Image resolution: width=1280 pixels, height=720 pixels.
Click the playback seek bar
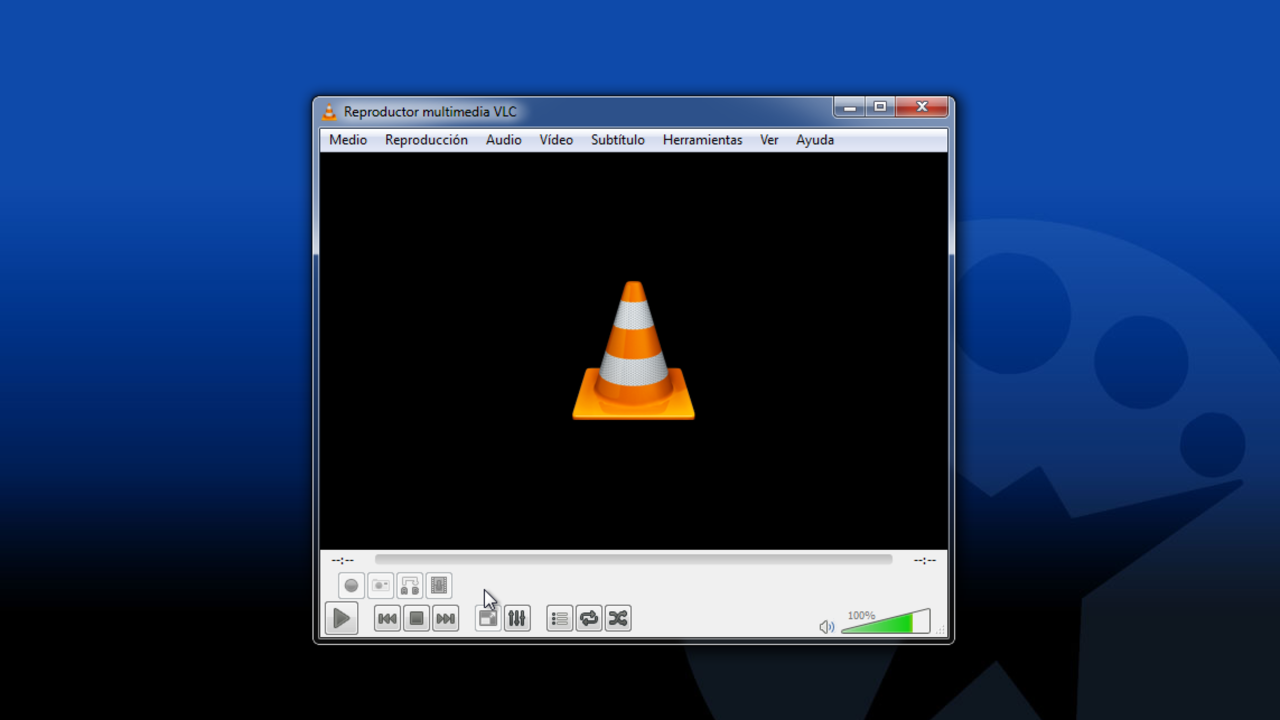click(x=633, y=560)
